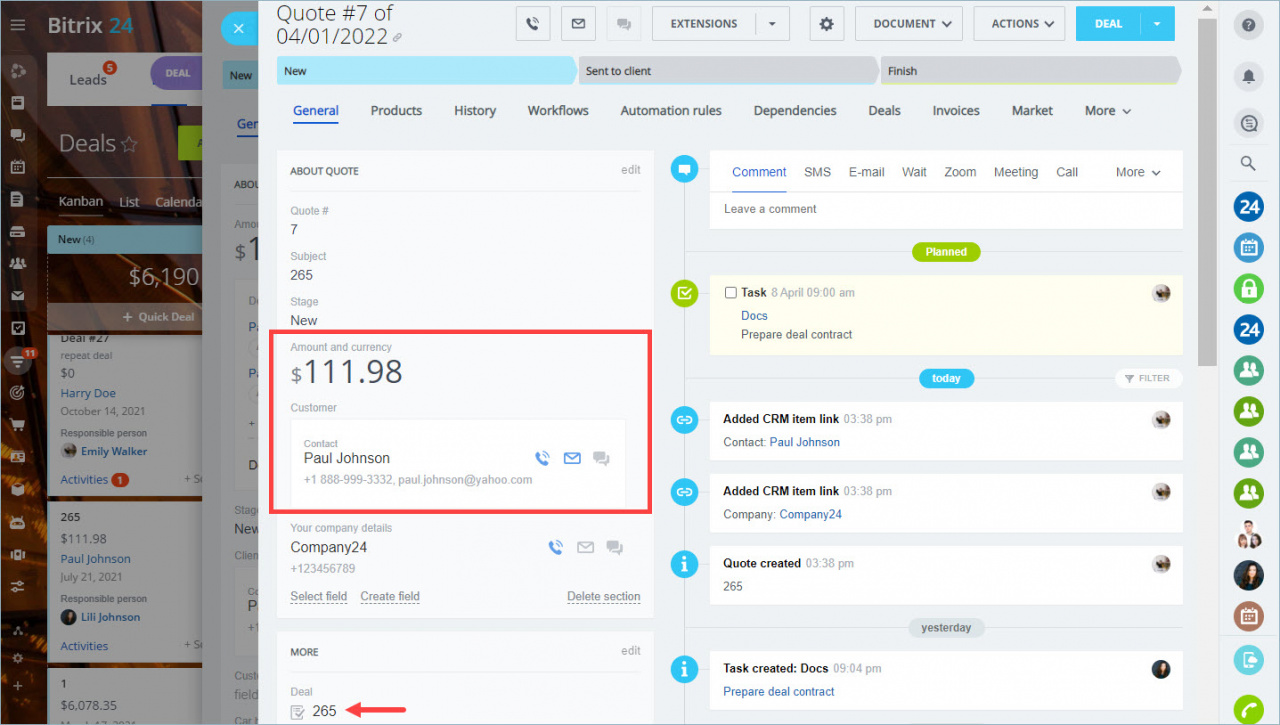Open the calendar icon in left sidebar
The height and width of the screenshot is (725, 1280).
point(17,167)
